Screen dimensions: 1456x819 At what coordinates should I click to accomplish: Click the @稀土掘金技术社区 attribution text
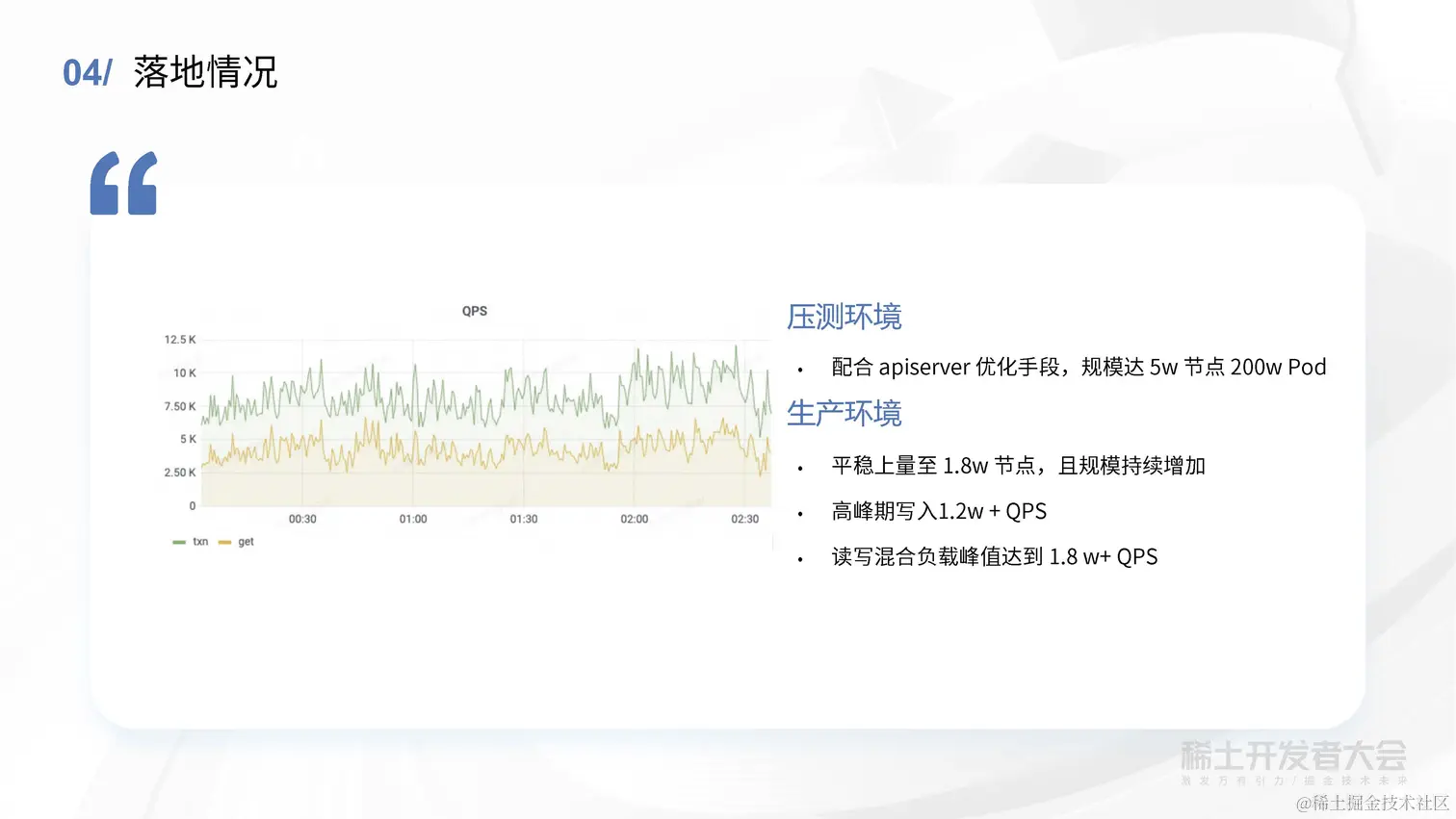[1373, 803]
